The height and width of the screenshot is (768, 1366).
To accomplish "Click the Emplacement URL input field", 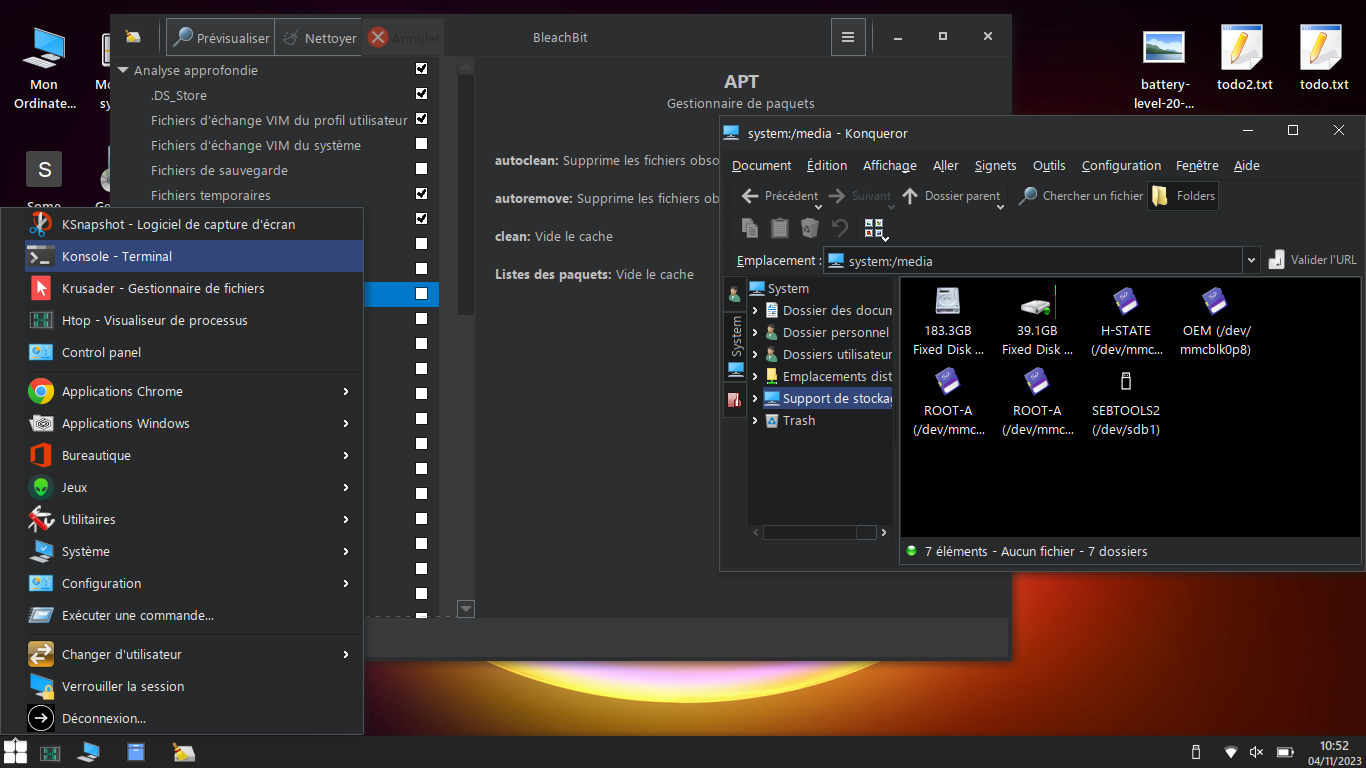I will [x=1033, y=260].
